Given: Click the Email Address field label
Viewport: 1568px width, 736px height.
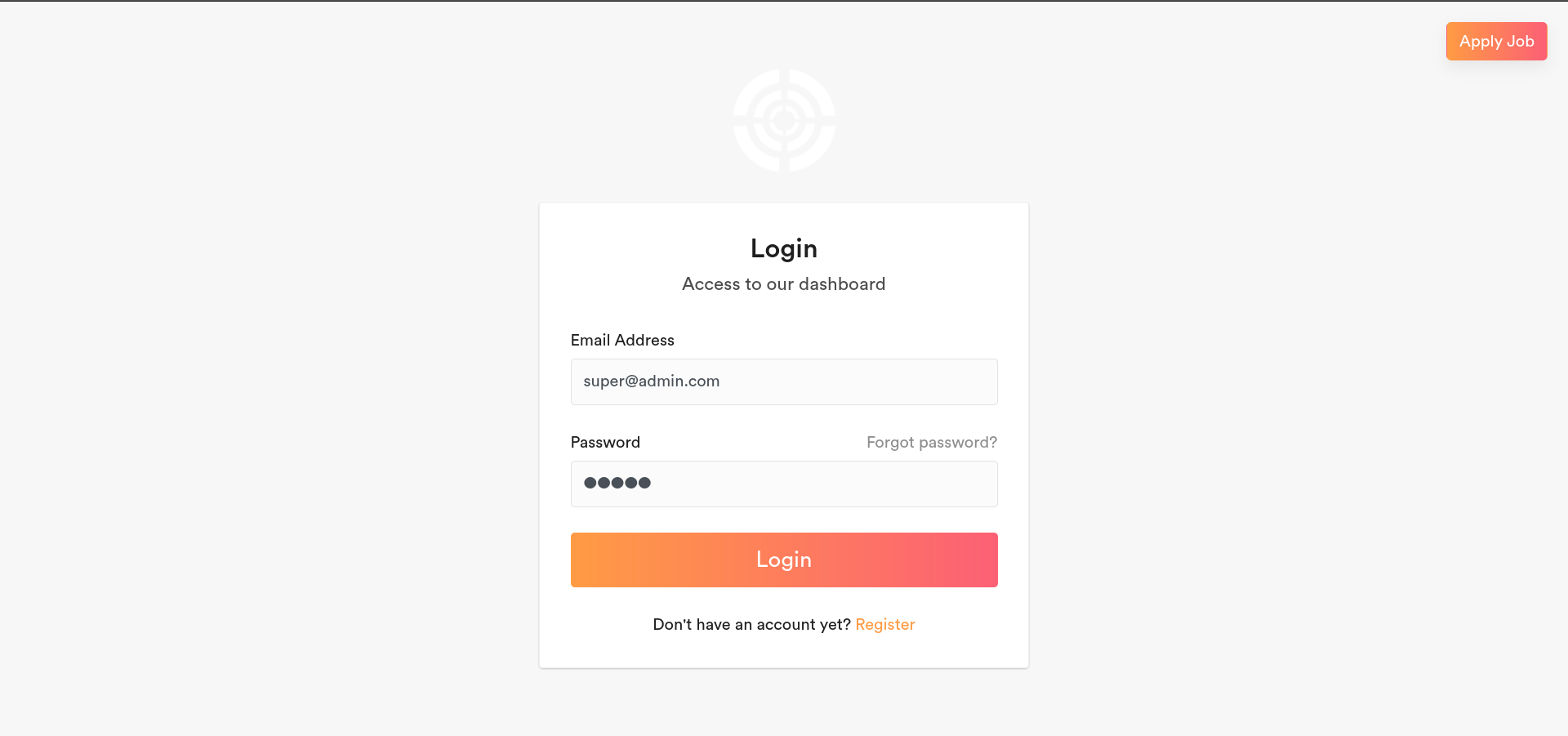Looking at the screenshot, I should [622, 340].
